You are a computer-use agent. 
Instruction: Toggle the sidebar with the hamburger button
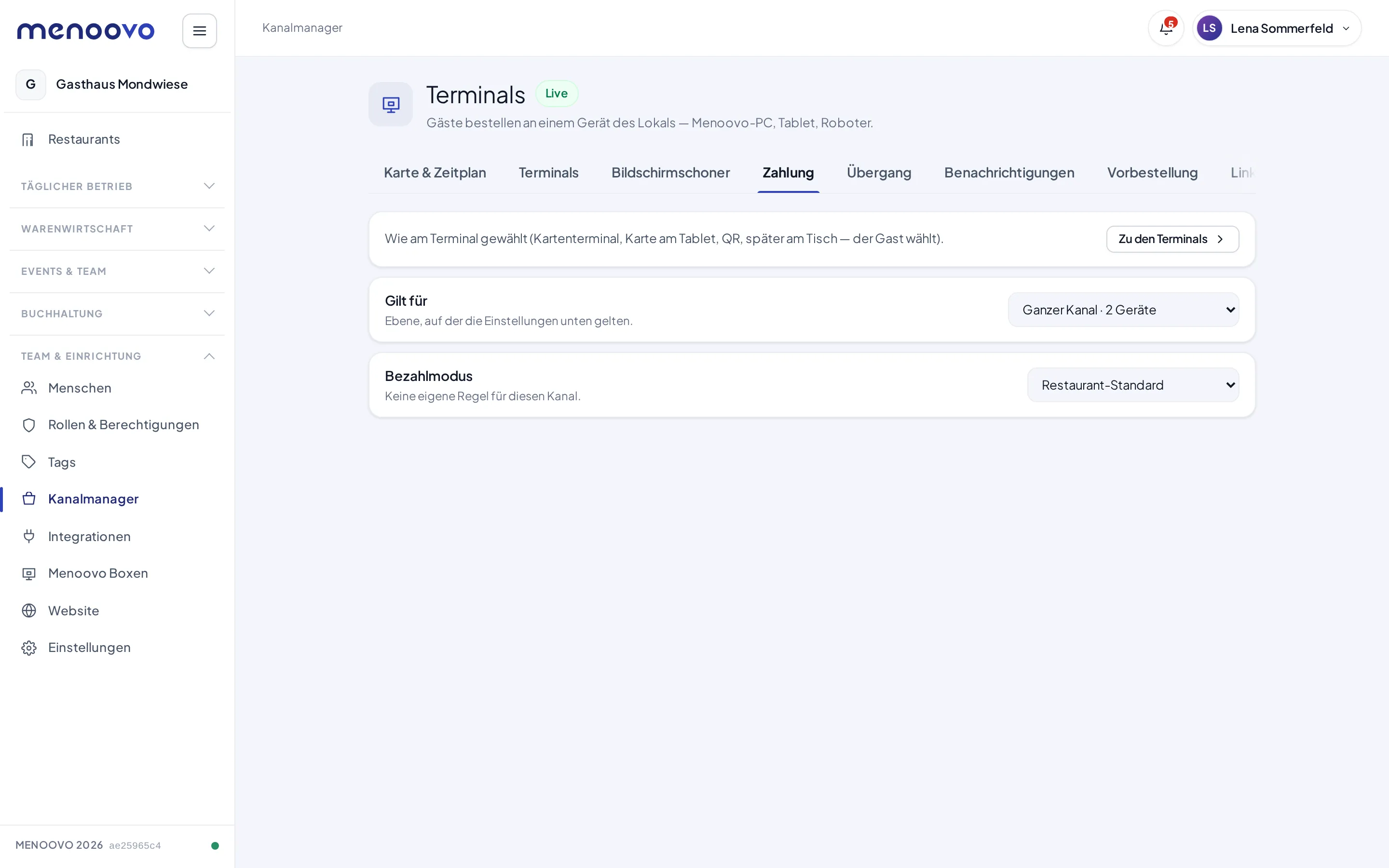199,31
